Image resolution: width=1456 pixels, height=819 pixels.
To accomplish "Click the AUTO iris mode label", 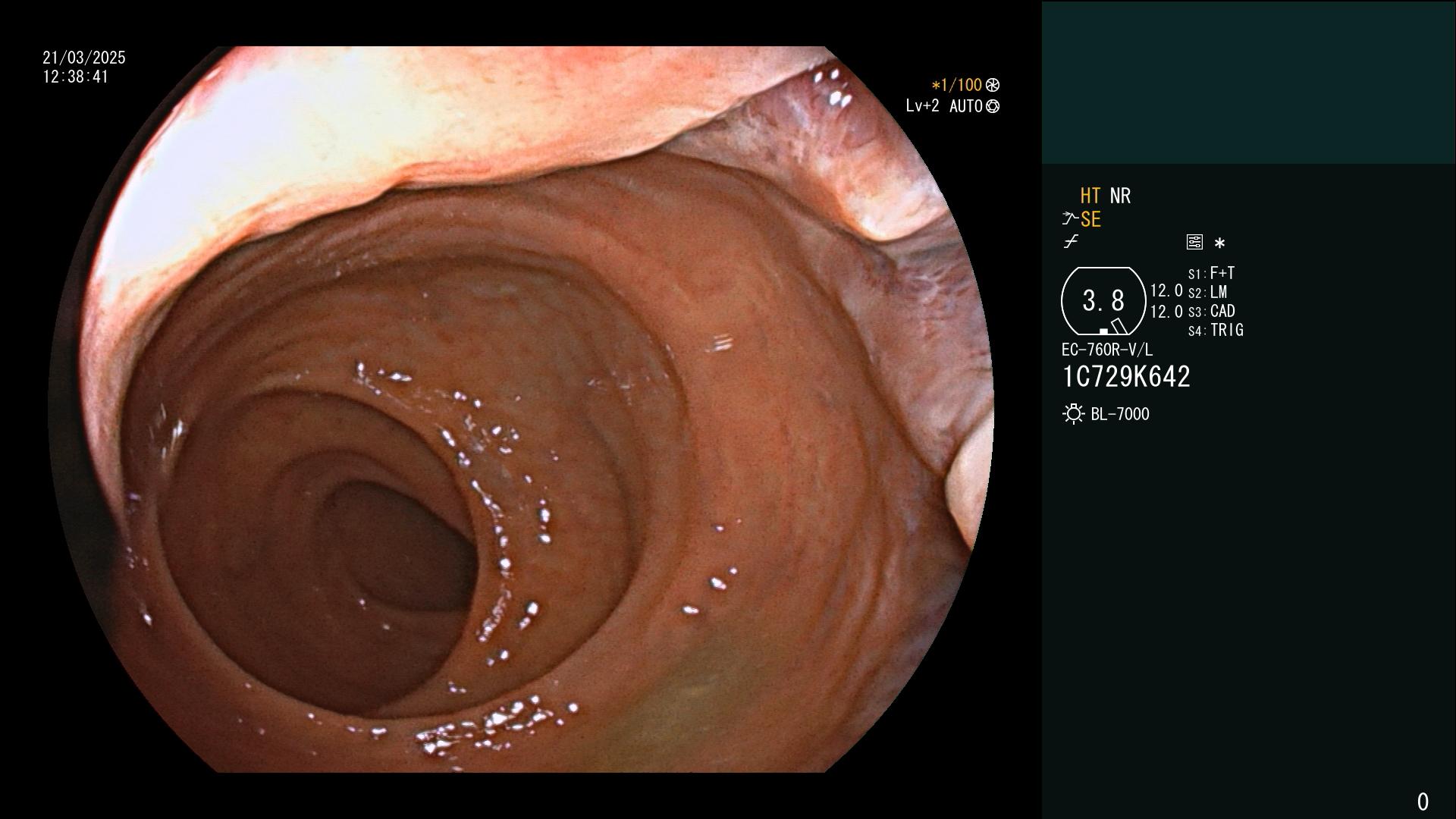I will (x=966, y=107).
